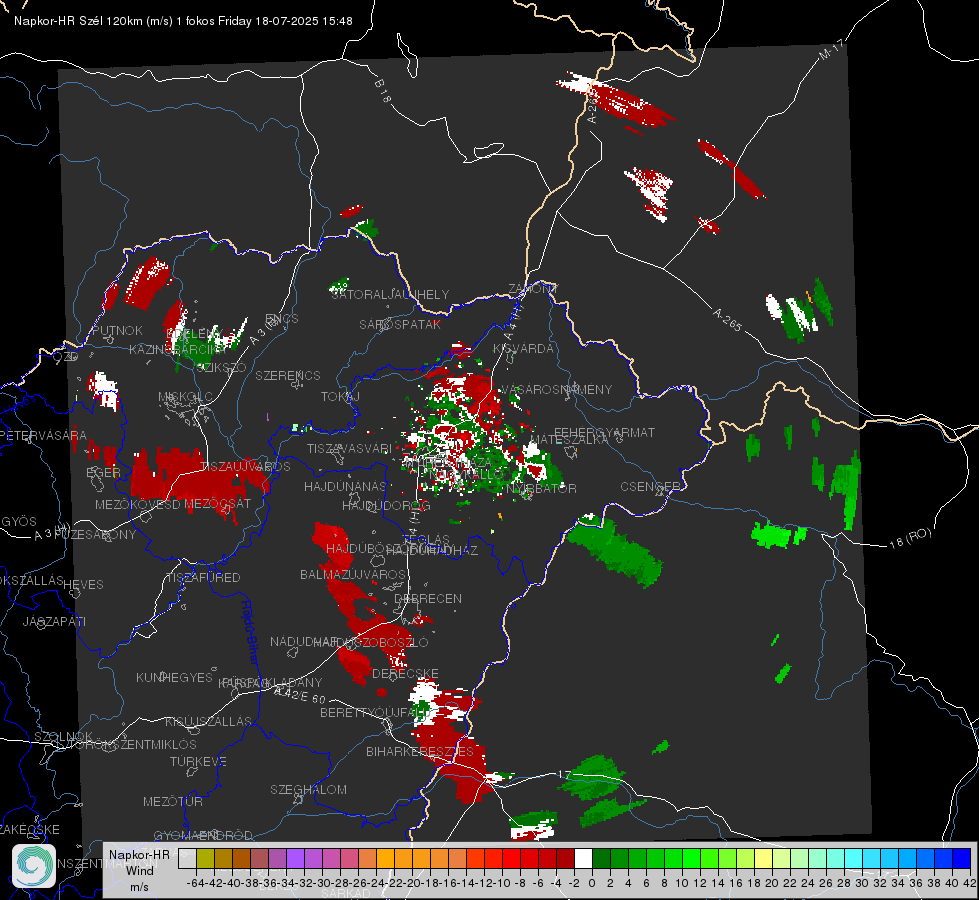Click the EGER city label
979x900 pixels.
(x=104, y=472)
